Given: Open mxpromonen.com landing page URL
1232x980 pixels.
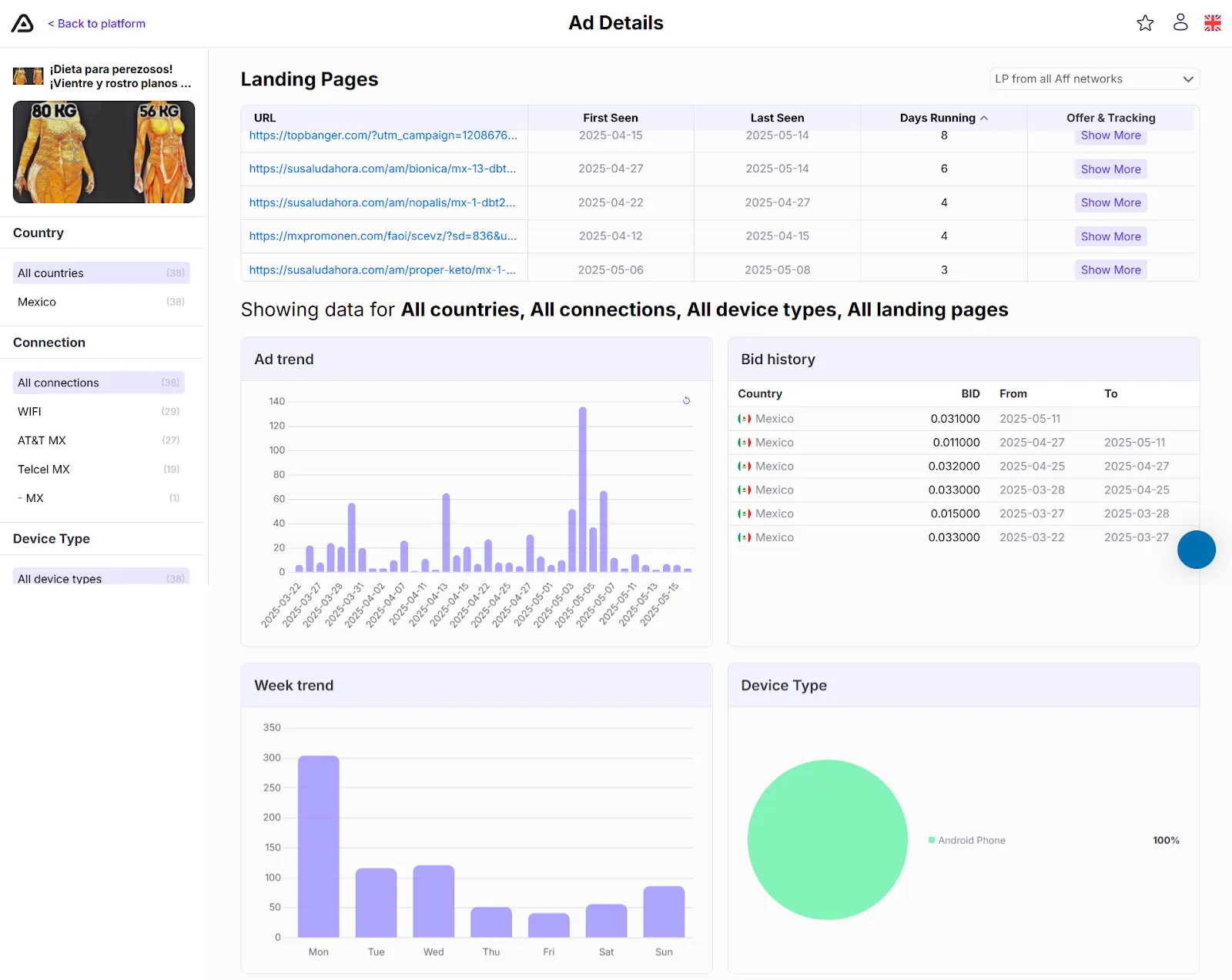Looking at the screenshot, I should coord(383,236).
